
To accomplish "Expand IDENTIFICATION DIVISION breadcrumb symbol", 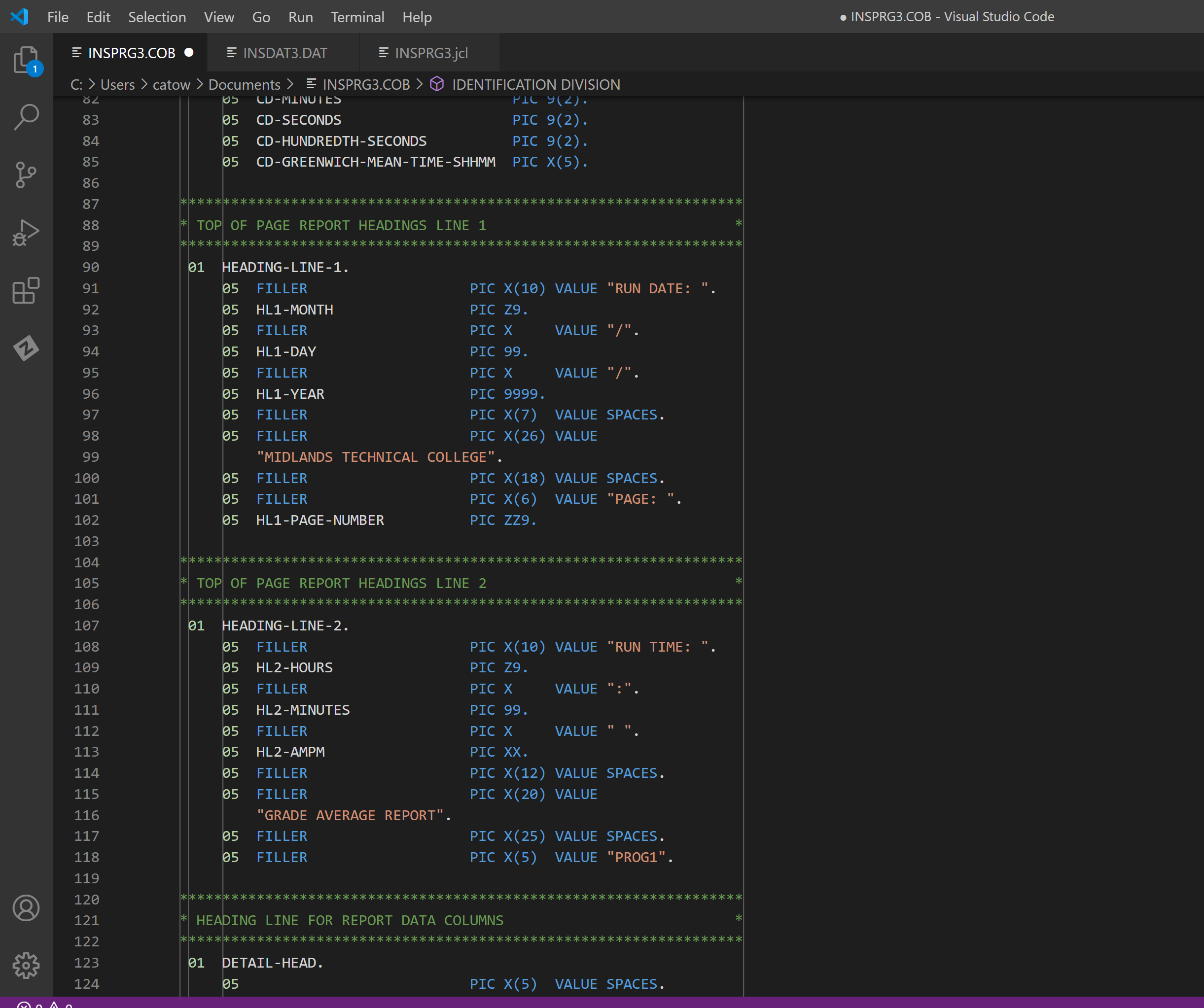I will (535, 85).
